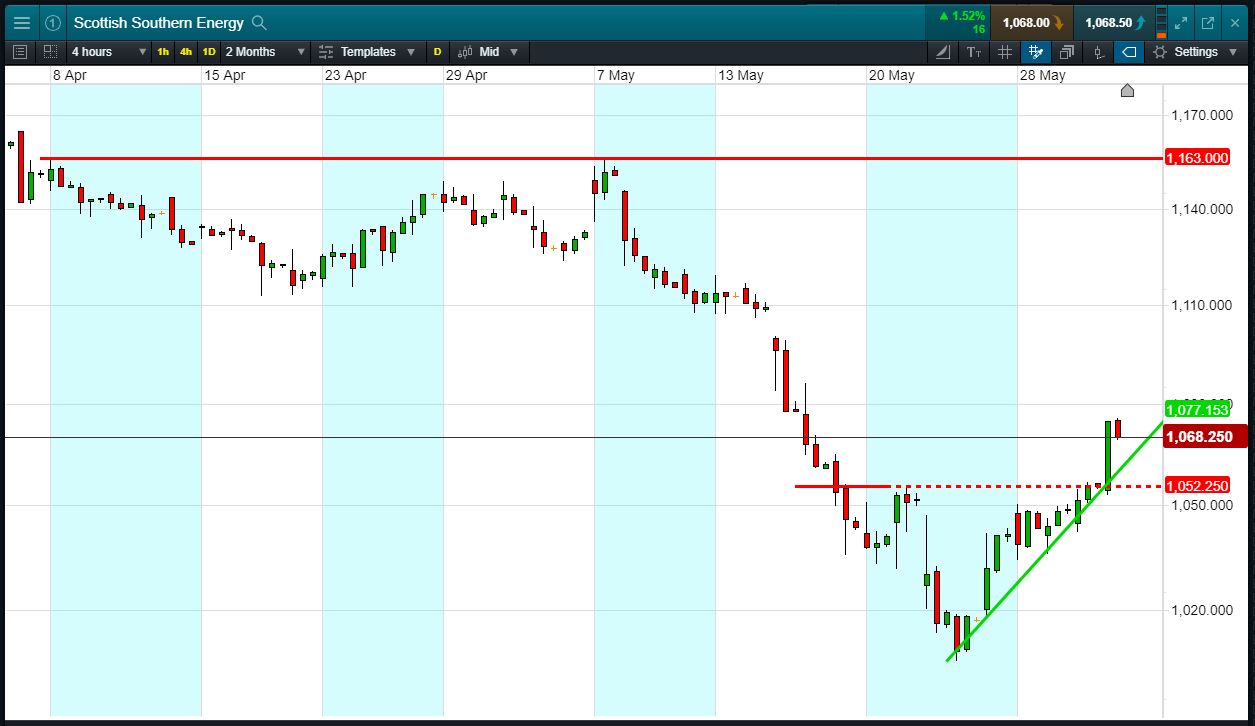The height and width of the screenshot is (726, 1255).
Task: Click the 1,140.000 price axis label
Action: [x=1201, y=209]
